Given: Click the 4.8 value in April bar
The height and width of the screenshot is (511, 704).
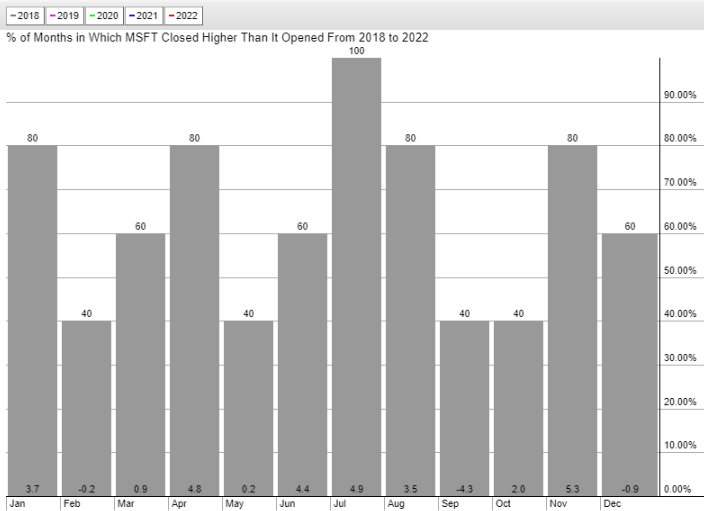Looking at the screenshot, I should (194, 489).
